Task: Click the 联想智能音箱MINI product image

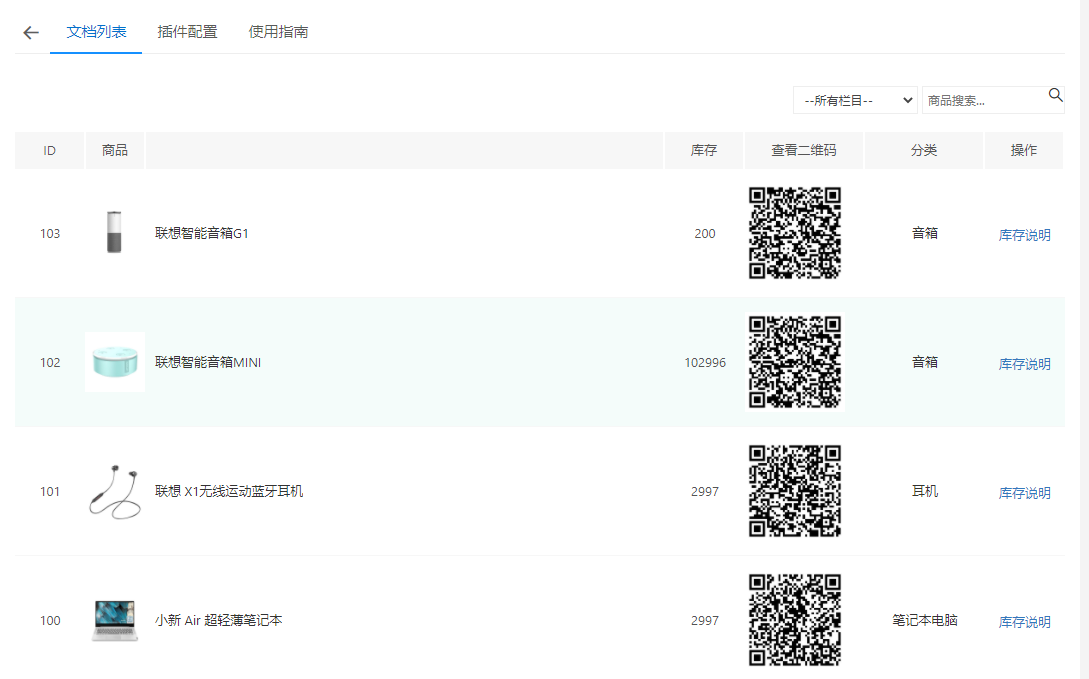Action: click(115, 362)
